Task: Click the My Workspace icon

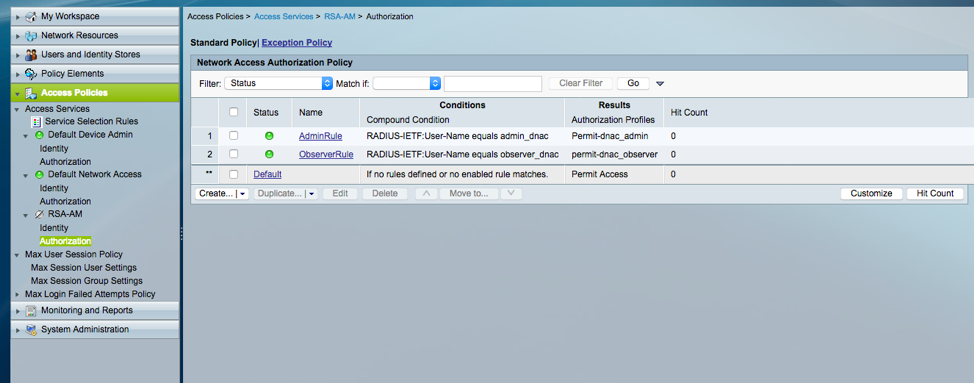Action: point(31,16)
